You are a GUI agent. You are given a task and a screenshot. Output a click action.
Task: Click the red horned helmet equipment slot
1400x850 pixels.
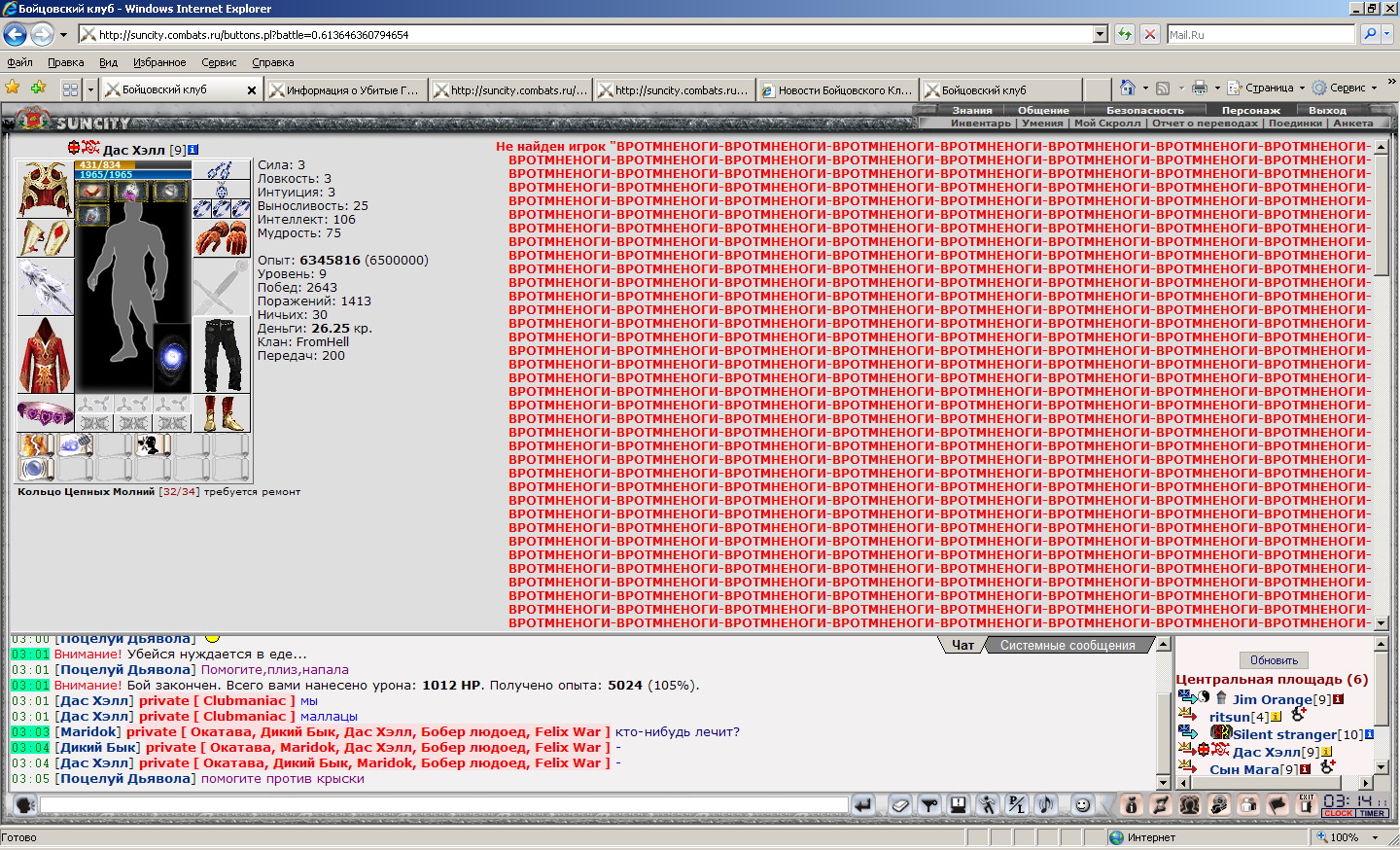[45, 189]
